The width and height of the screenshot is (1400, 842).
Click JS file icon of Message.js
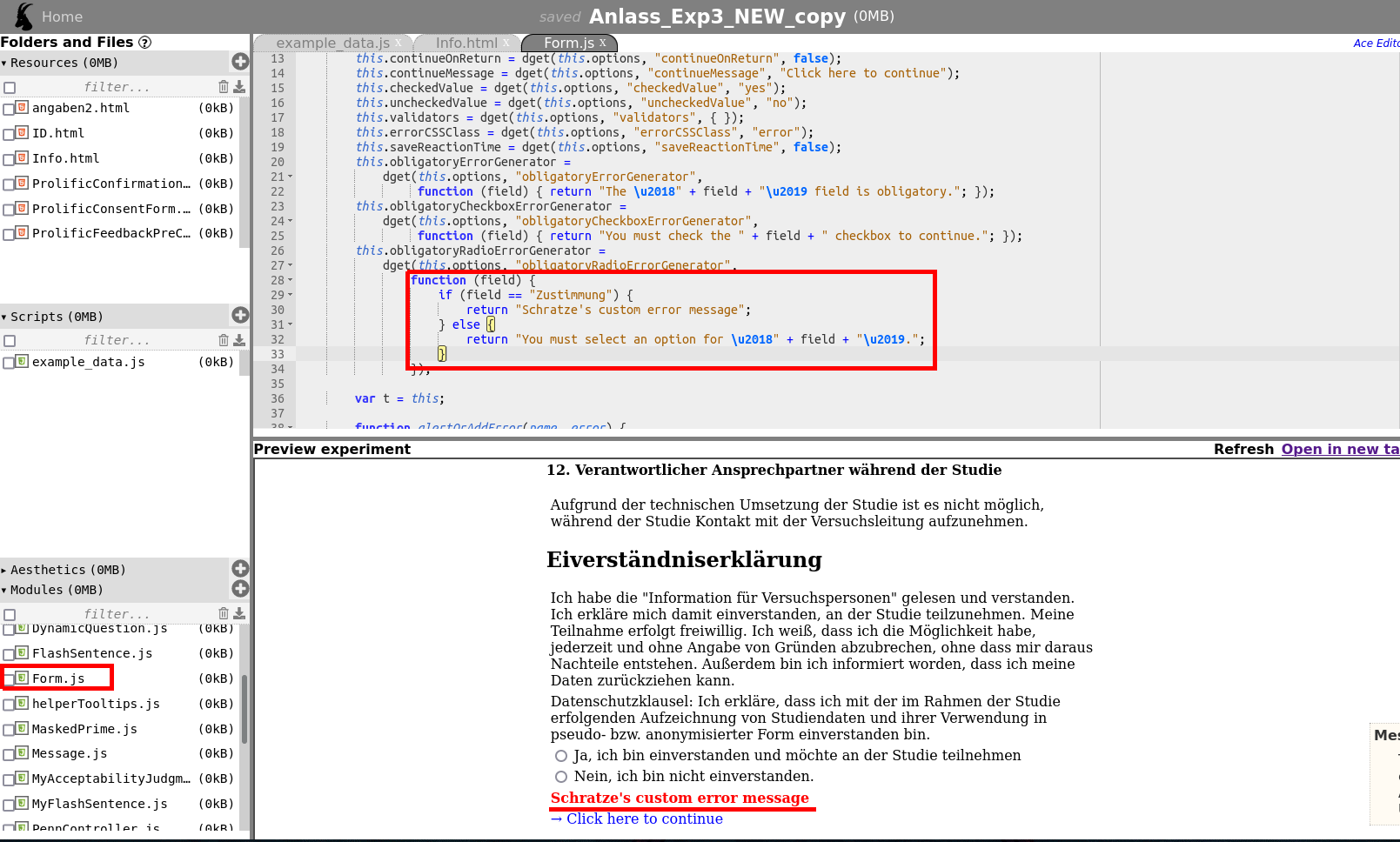[23, 752]
